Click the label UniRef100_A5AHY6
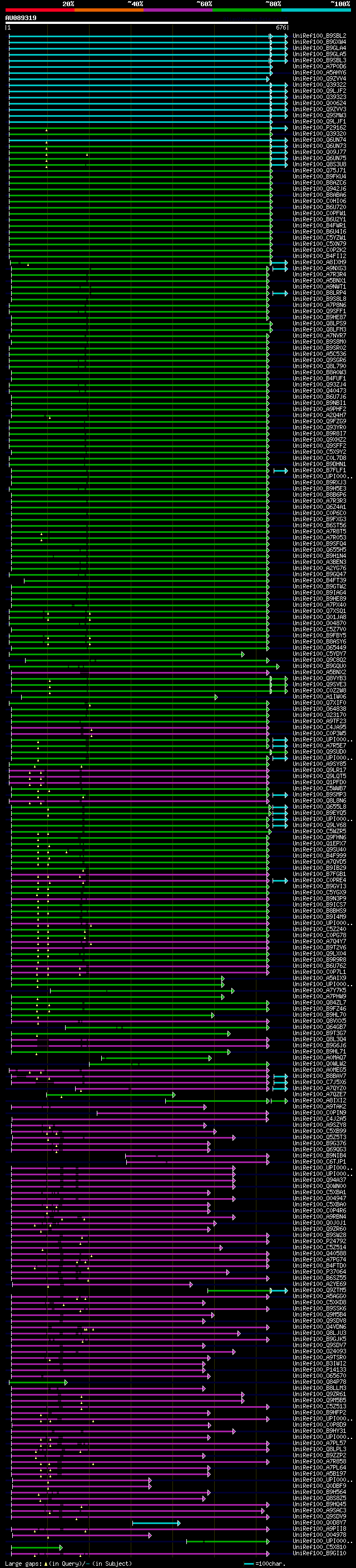Viewport: 356px width, 1568px height. (319, 72)
